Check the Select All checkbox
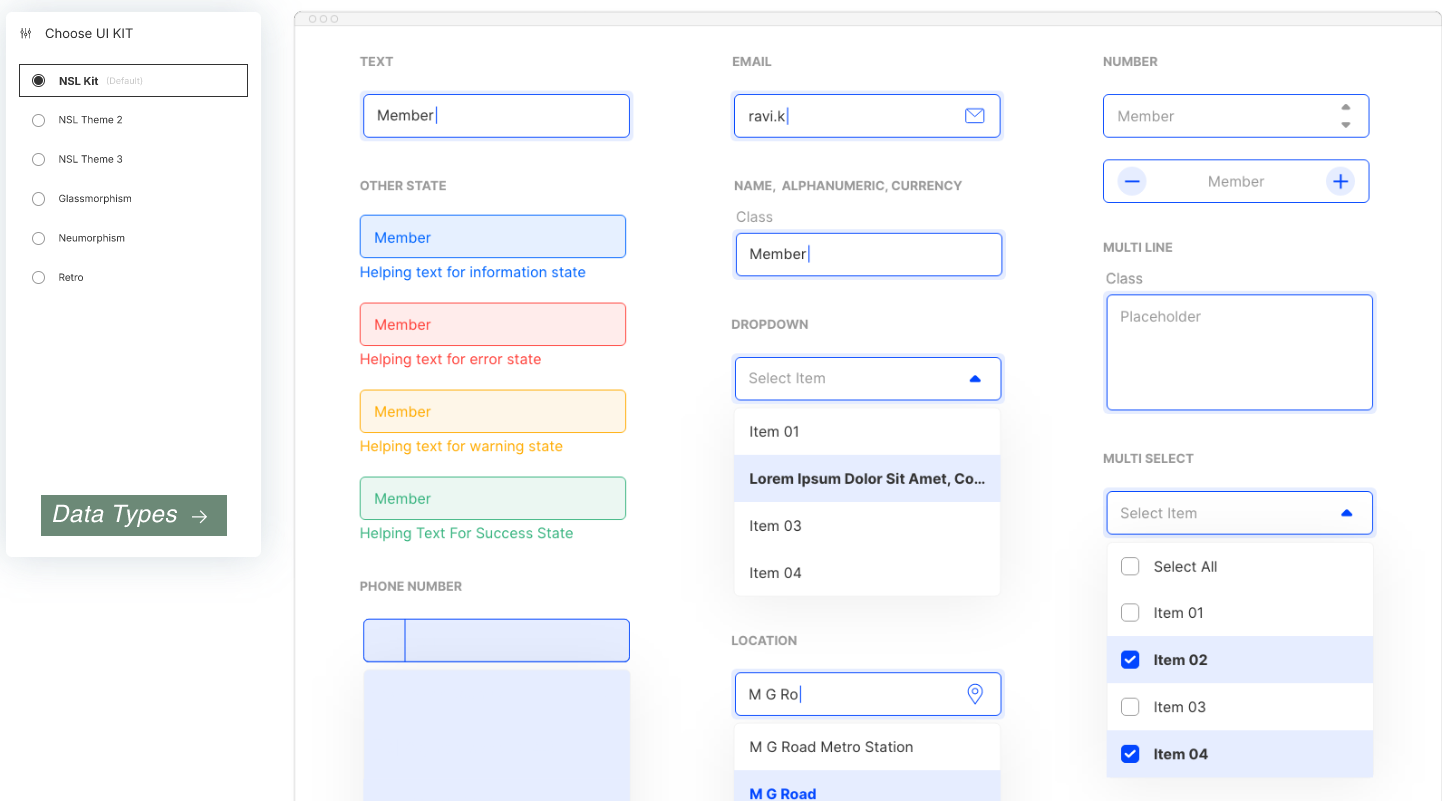The width and height of the screenshot is (1442, 801). tap(1130, 567)
